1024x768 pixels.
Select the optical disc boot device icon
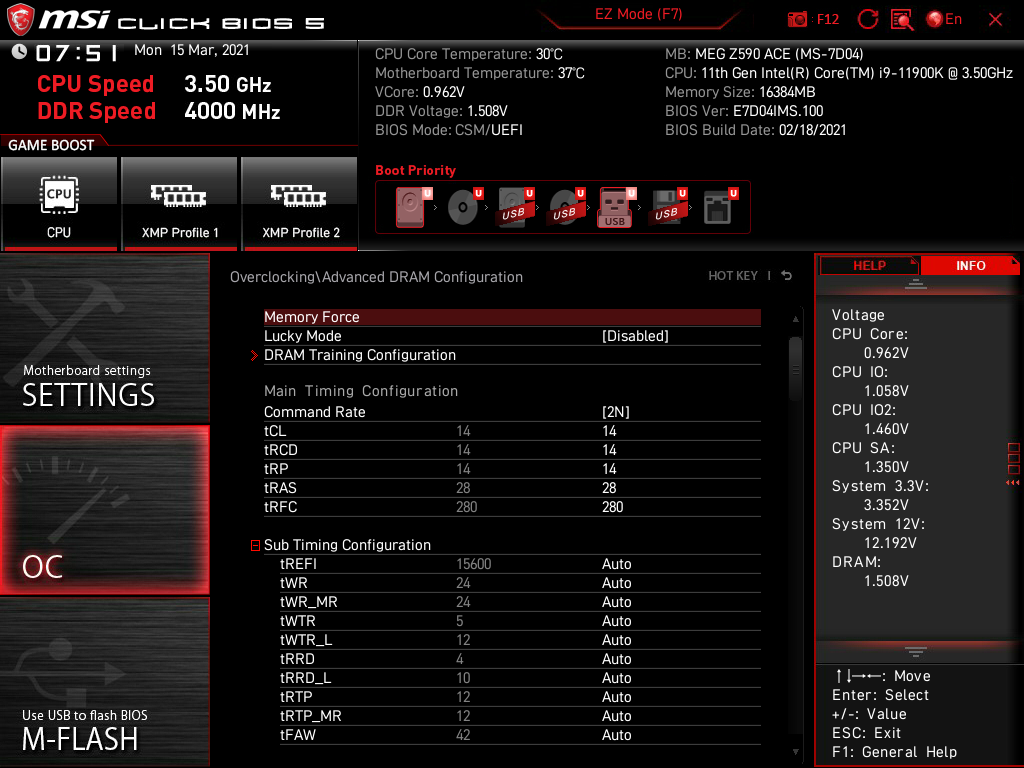[x=463, y=207]
